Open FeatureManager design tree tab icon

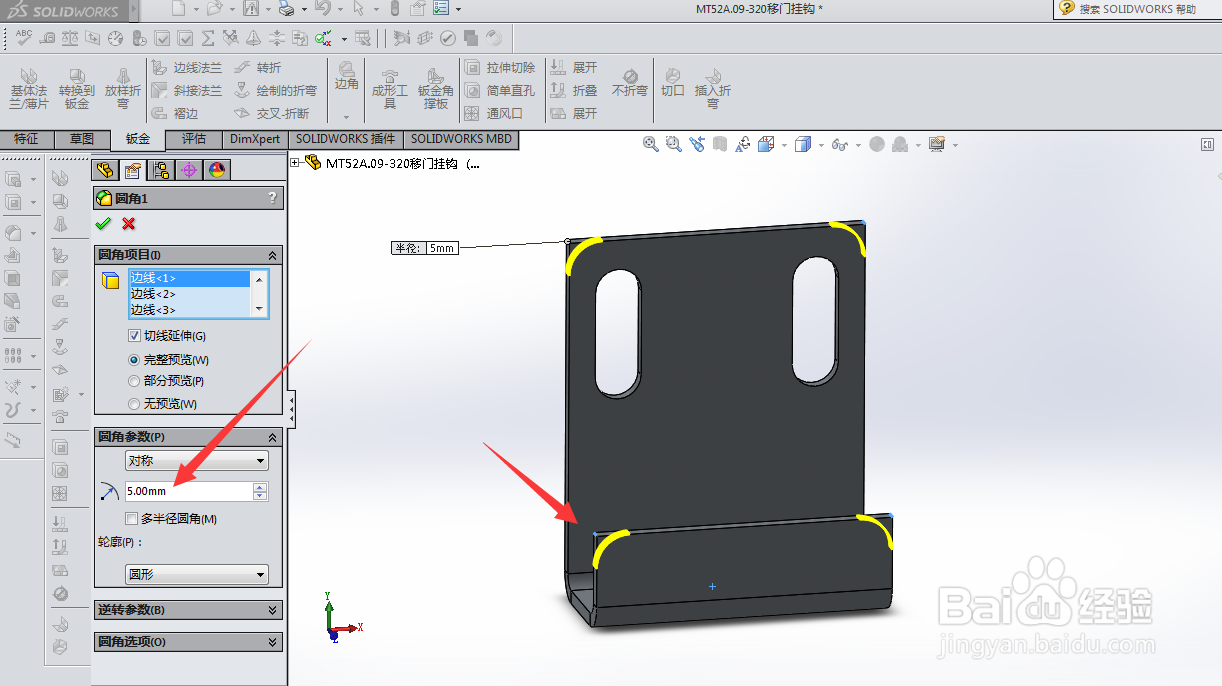(104, 170)
